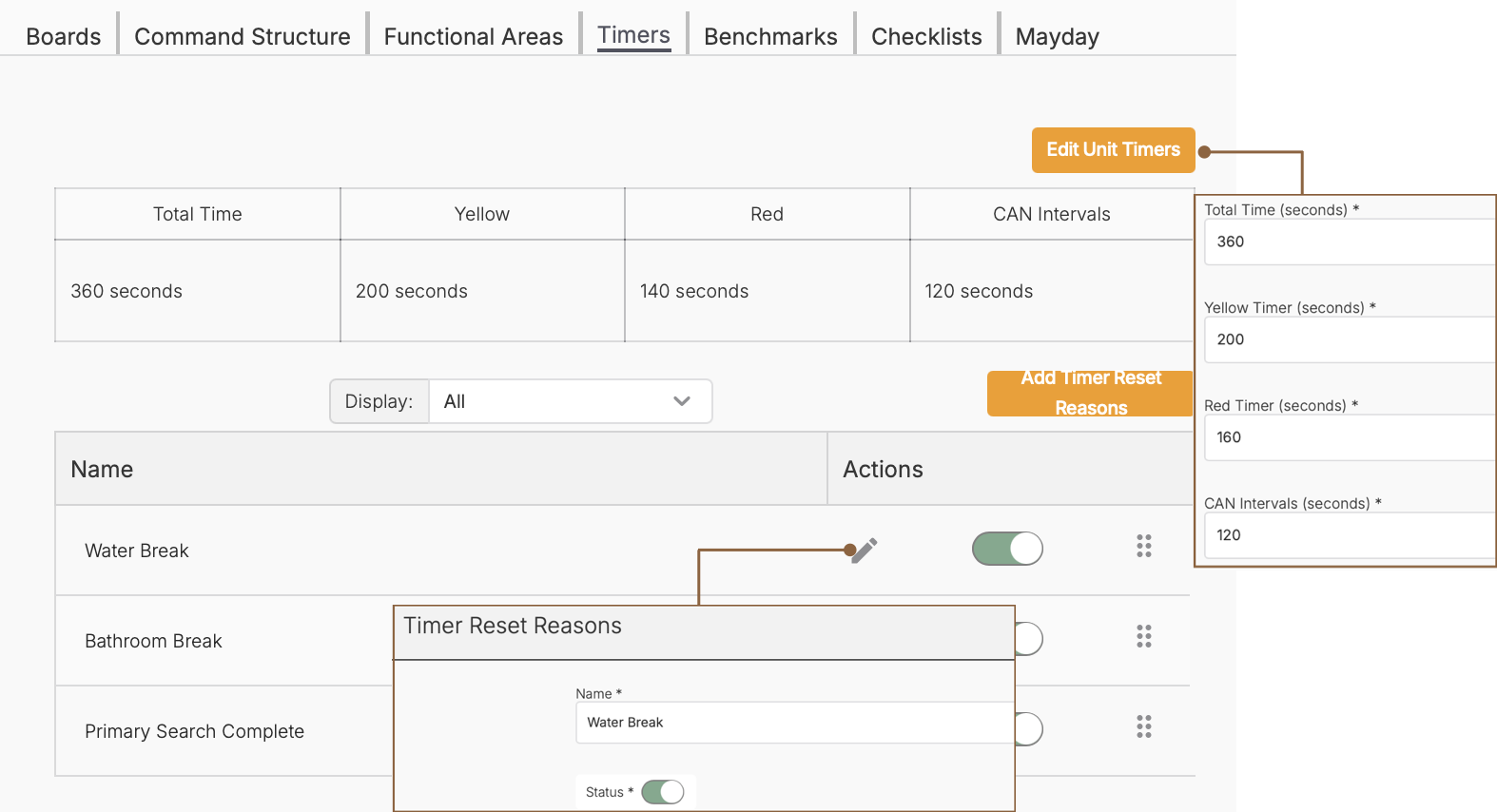Click the Name field containing Water Break
Viewport: 1497px width, 812px height.
pyautogui.click(x=795, y=723)
